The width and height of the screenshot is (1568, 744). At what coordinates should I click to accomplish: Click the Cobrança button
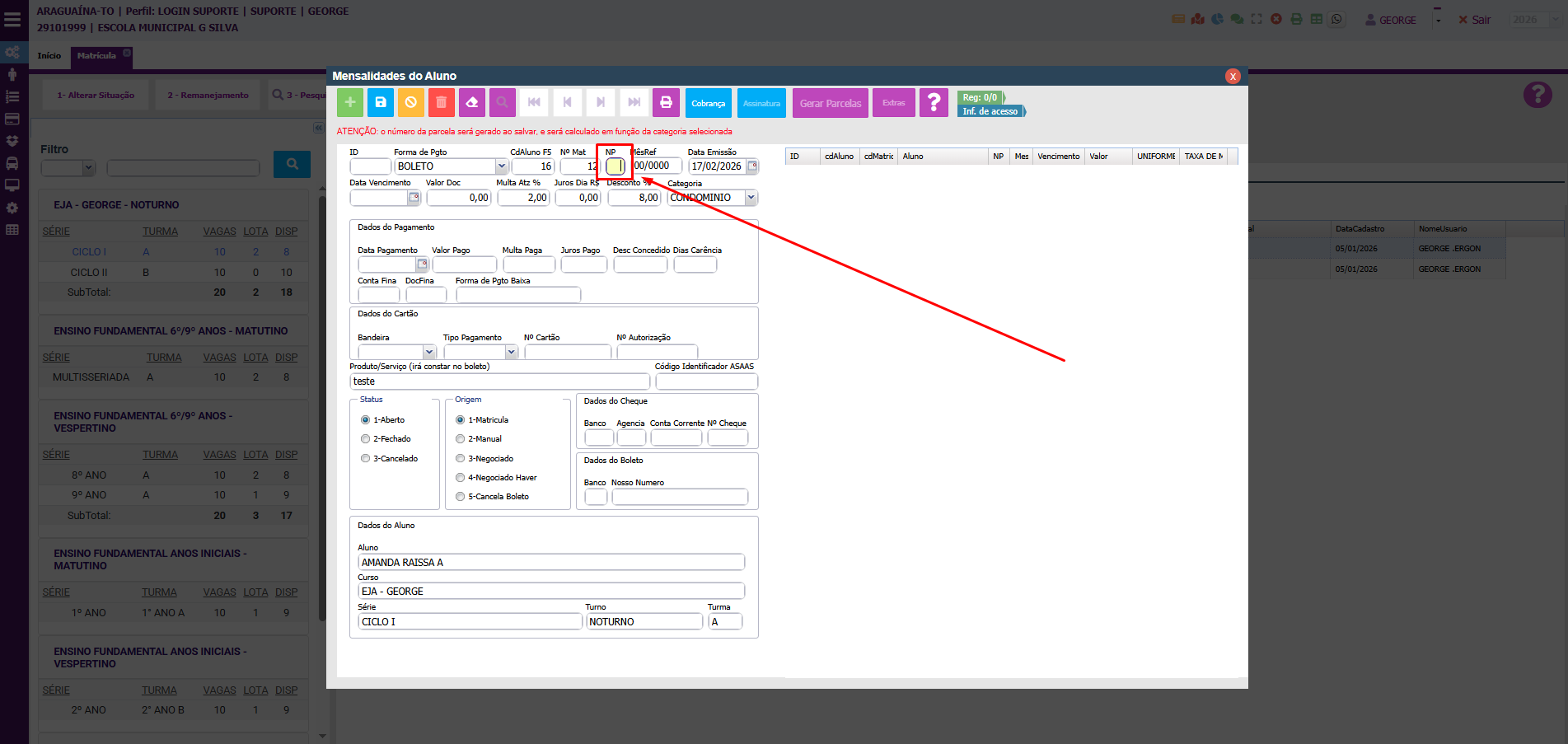708,103
